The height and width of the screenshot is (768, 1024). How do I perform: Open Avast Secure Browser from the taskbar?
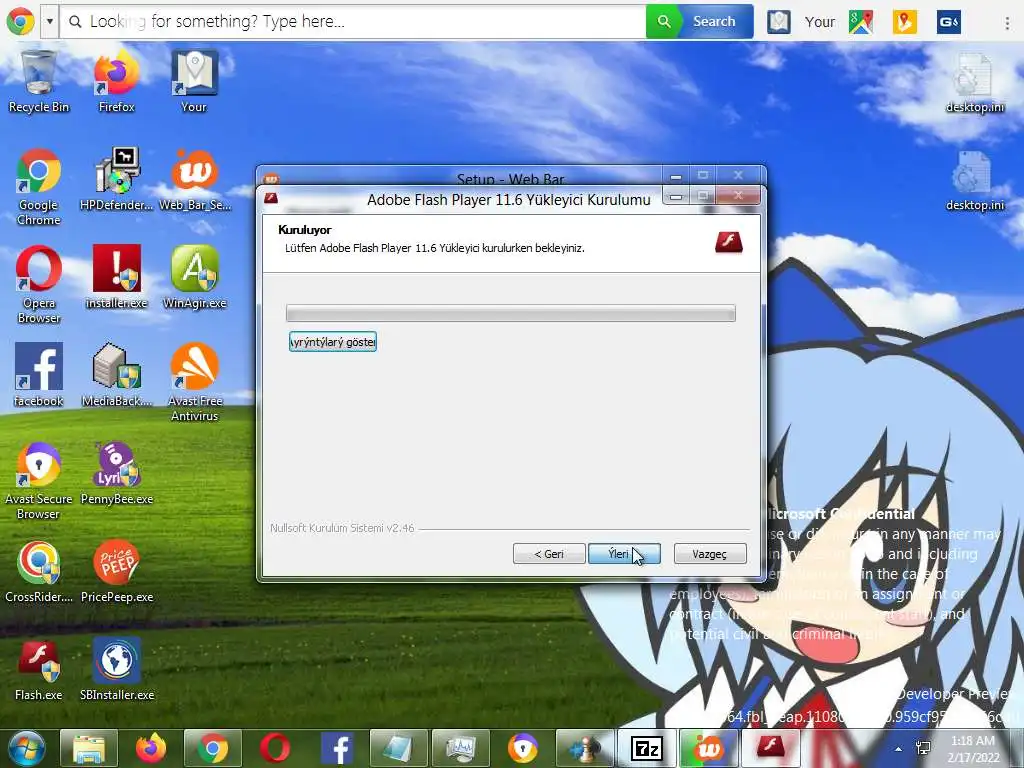coord(523,748)
